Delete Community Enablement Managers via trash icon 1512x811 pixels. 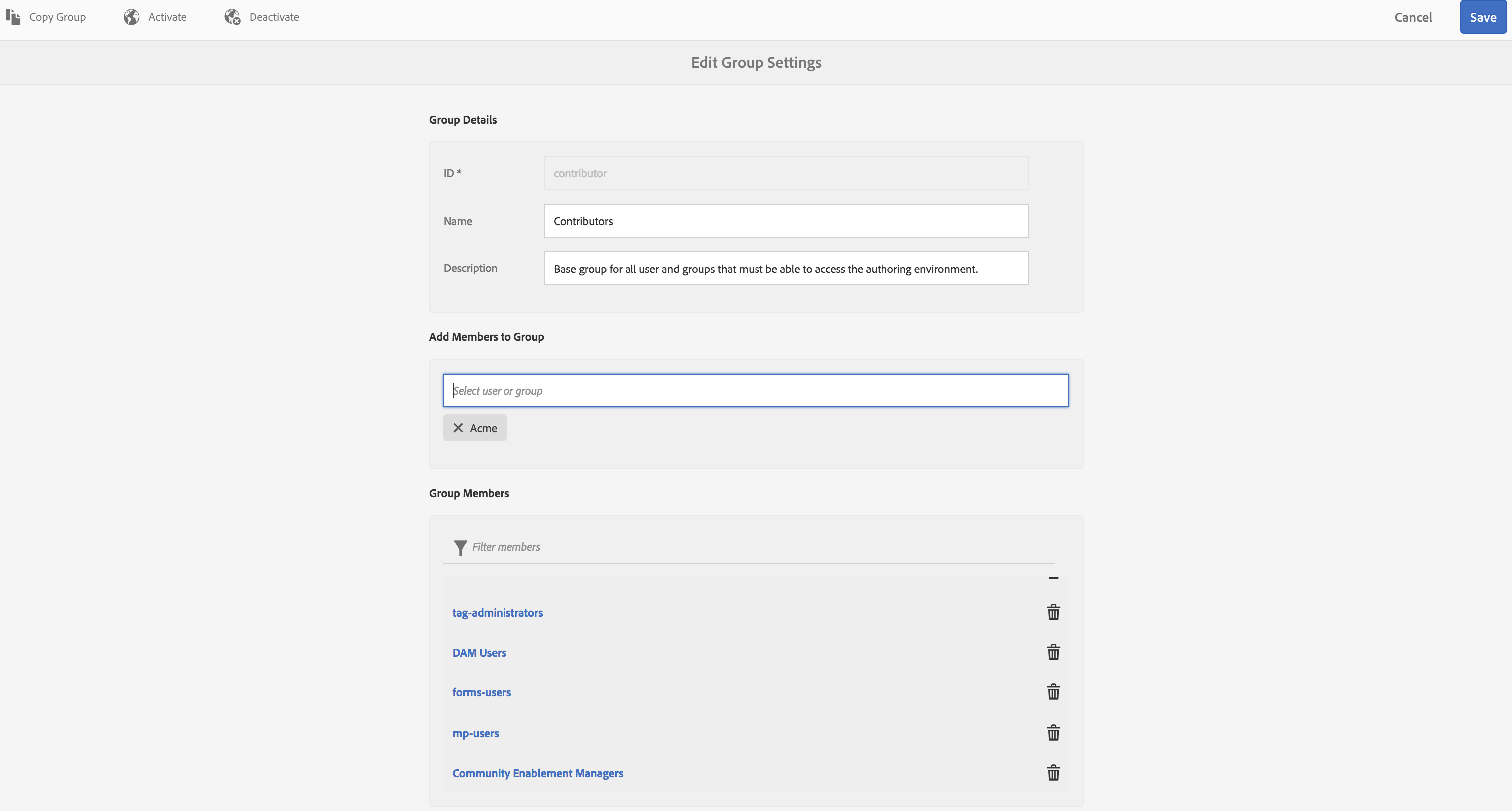click(x=1053, y=773)
